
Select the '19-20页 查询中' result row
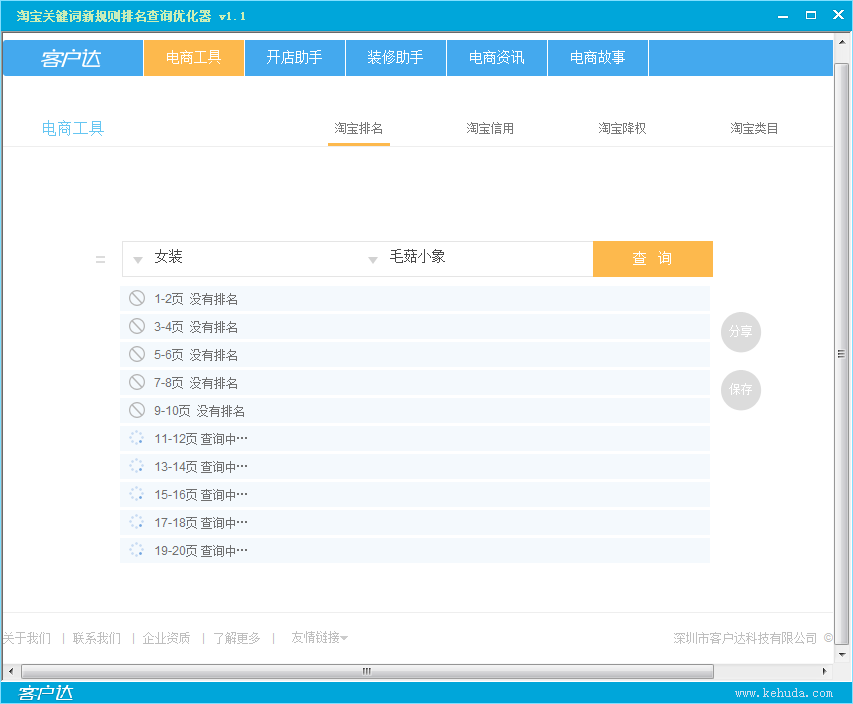click(415, 551)
